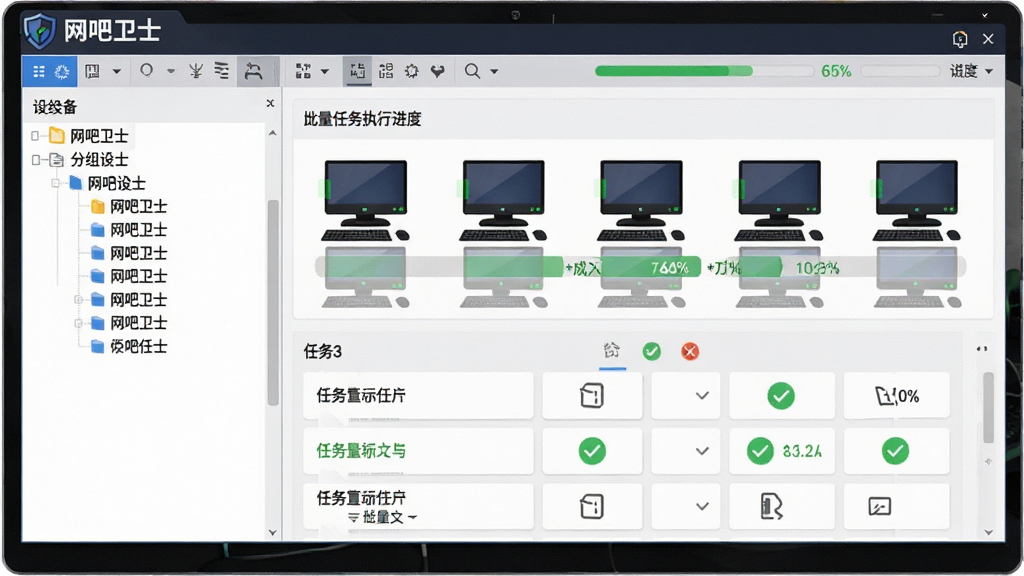Image resolution: width=1024 pixels, height=576 pixels.
Task: Click the title bar icon left of close
Action: pyautogui.click(x=959, y=39)
